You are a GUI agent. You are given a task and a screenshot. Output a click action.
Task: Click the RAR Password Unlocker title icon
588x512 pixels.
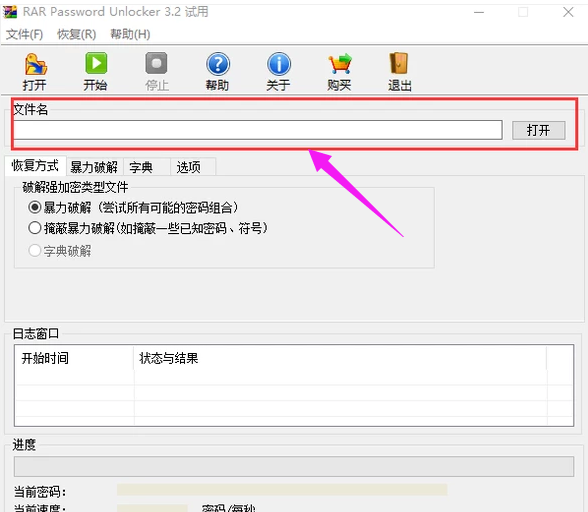(10, 12)
